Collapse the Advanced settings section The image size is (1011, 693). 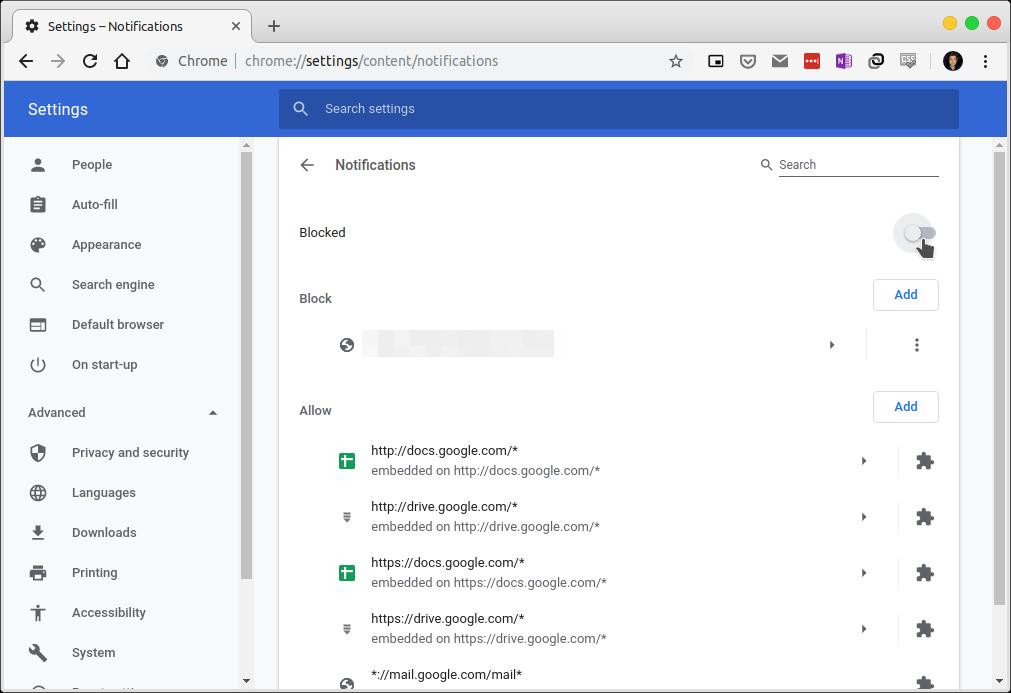pos(213,412)
